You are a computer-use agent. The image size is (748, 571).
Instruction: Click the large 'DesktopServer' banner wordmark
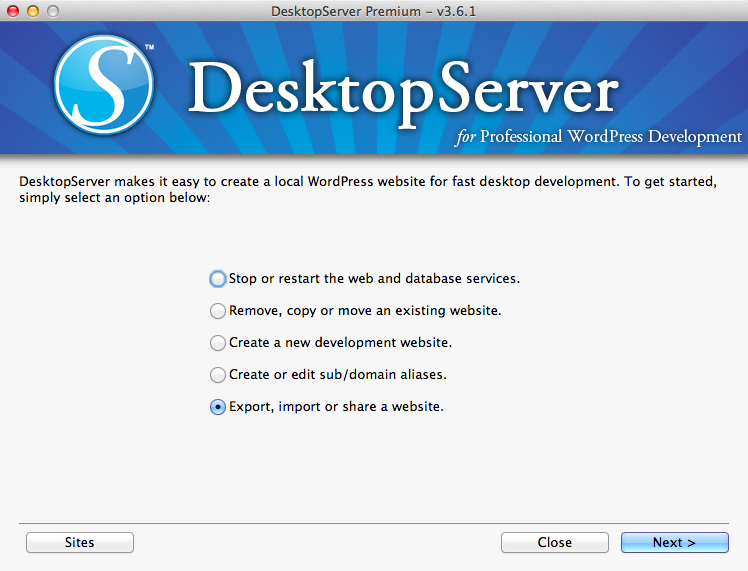tap(404, 92)
